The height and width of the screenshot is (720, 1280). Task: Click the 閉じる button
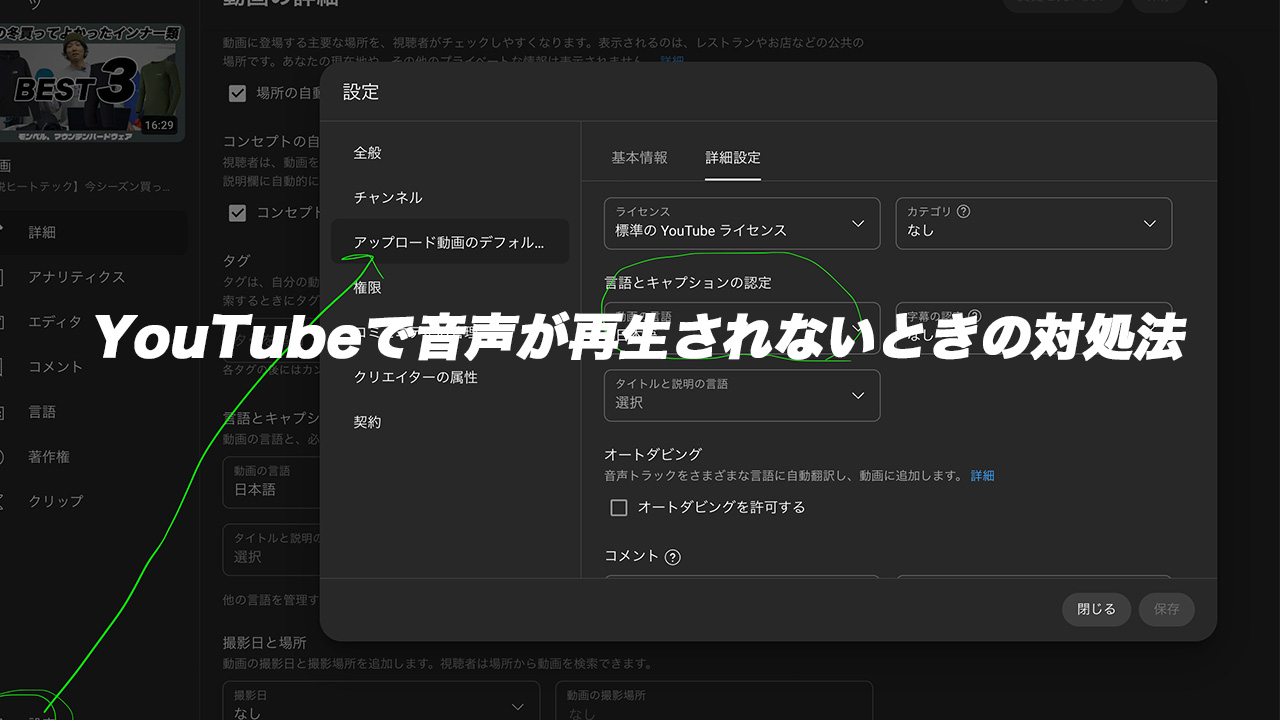1096,609
